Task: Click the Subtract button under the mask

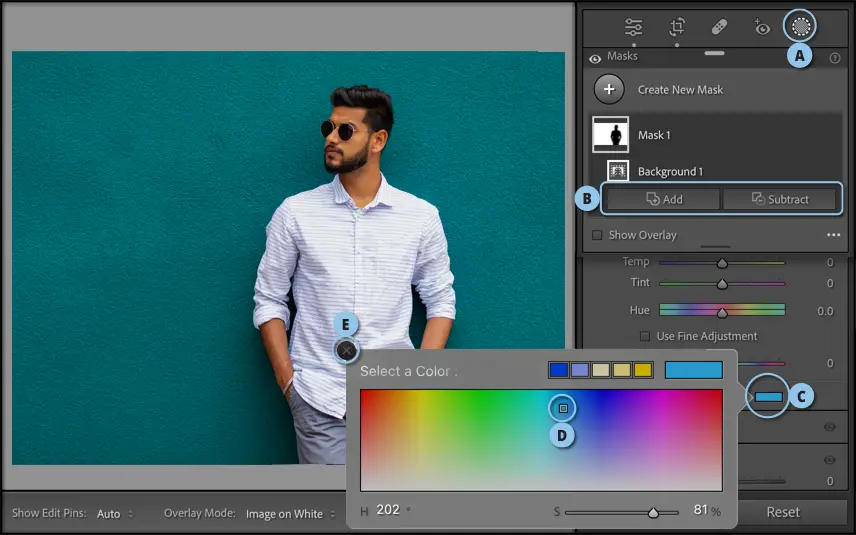Action: coord(779,199)
